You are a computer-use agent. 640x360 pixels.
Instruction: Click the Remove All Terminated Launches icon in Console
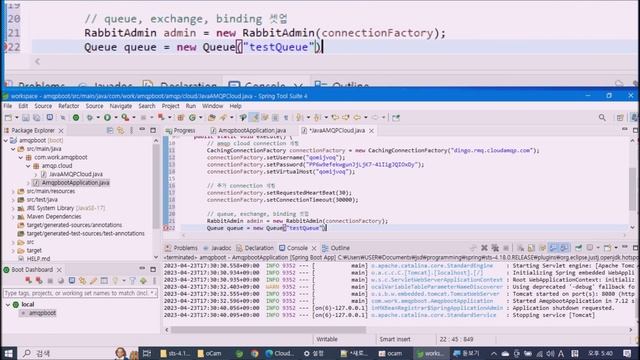pyautogui.click(x=495, y=248)
